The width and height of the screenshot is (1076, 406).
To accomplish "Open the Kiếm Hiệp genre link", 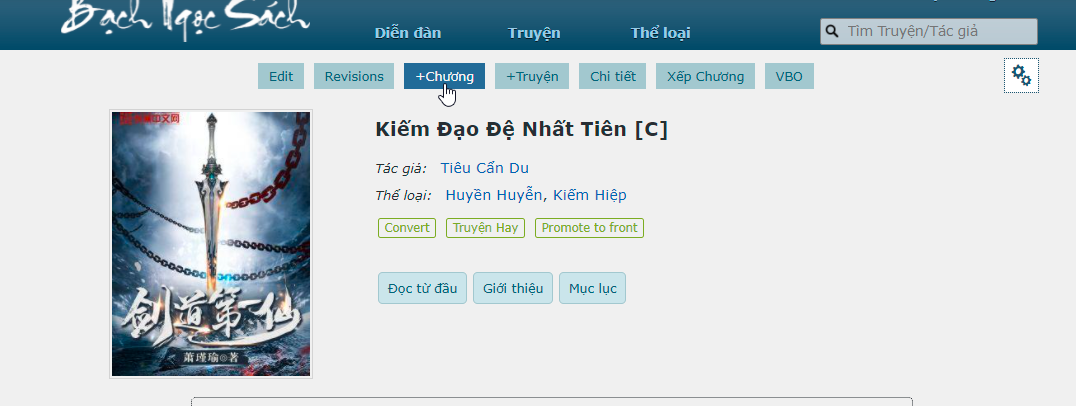I will [x=590, y=195].
